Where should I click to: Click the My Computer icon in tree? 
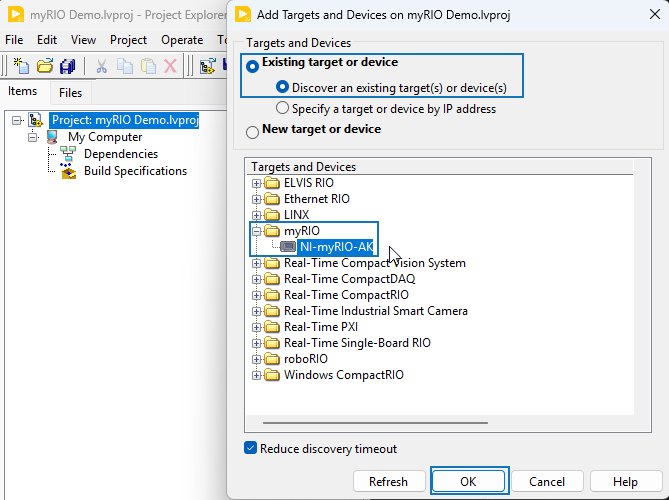tap(52, 137)
